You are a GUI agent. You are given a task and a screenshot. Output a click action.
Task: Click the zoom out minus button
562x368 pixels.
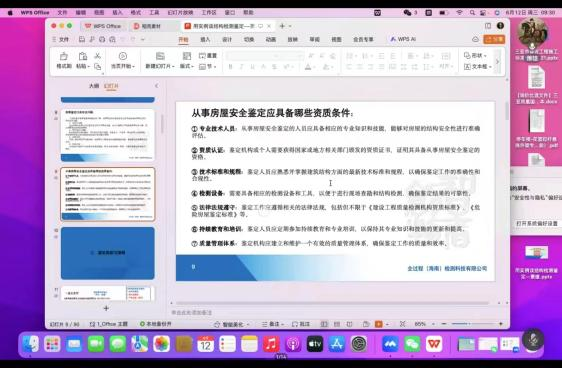click(x=444, y=324)
